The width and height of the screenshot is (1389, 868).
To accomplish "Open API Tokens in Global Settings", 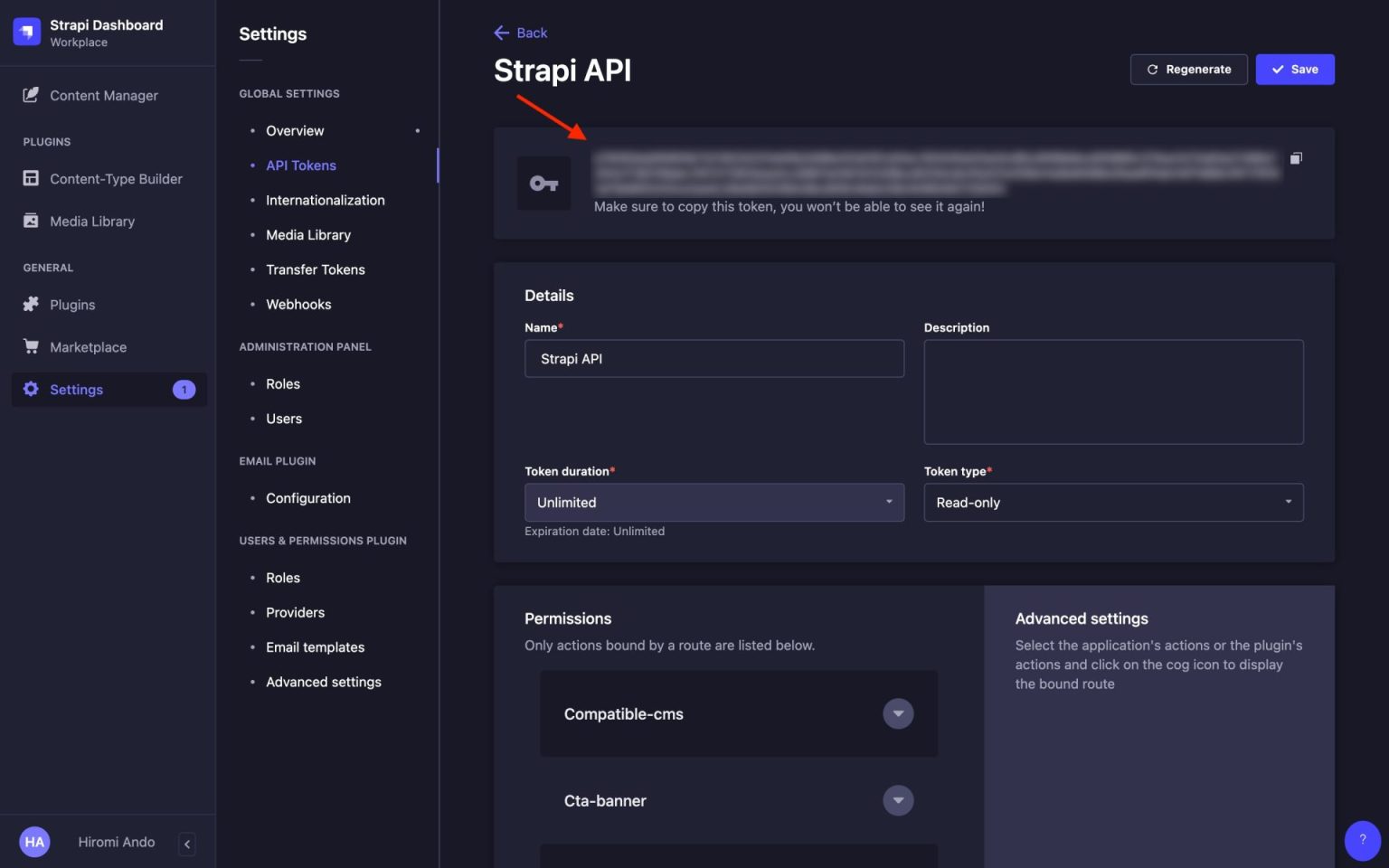I will 301,165.
